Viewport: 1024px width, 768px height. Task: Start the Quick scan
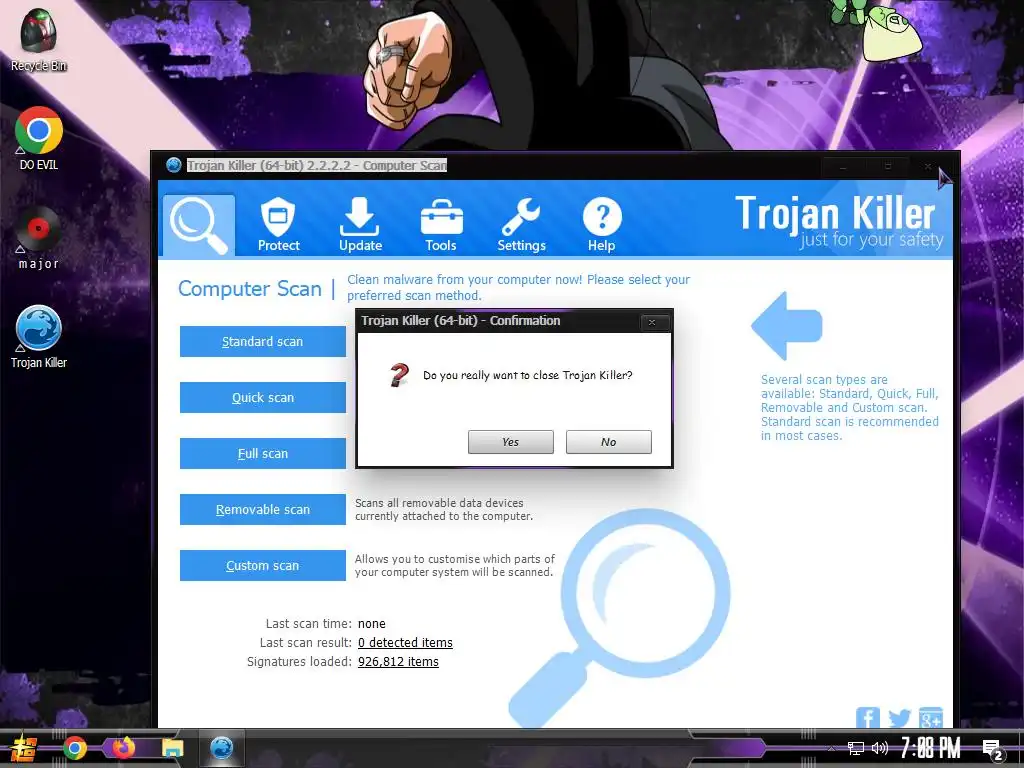263,397
